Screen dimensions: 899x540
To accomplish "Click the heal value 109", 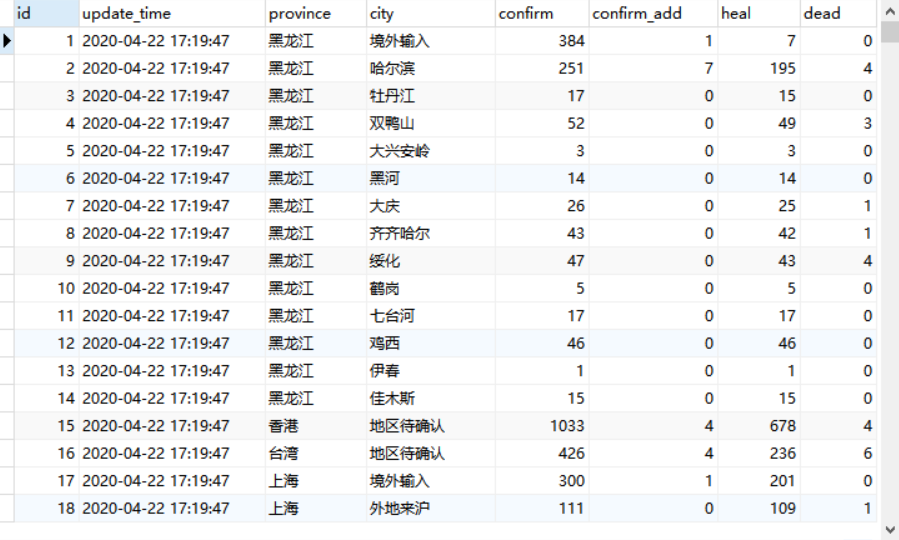I will click(x=783, y=508).
